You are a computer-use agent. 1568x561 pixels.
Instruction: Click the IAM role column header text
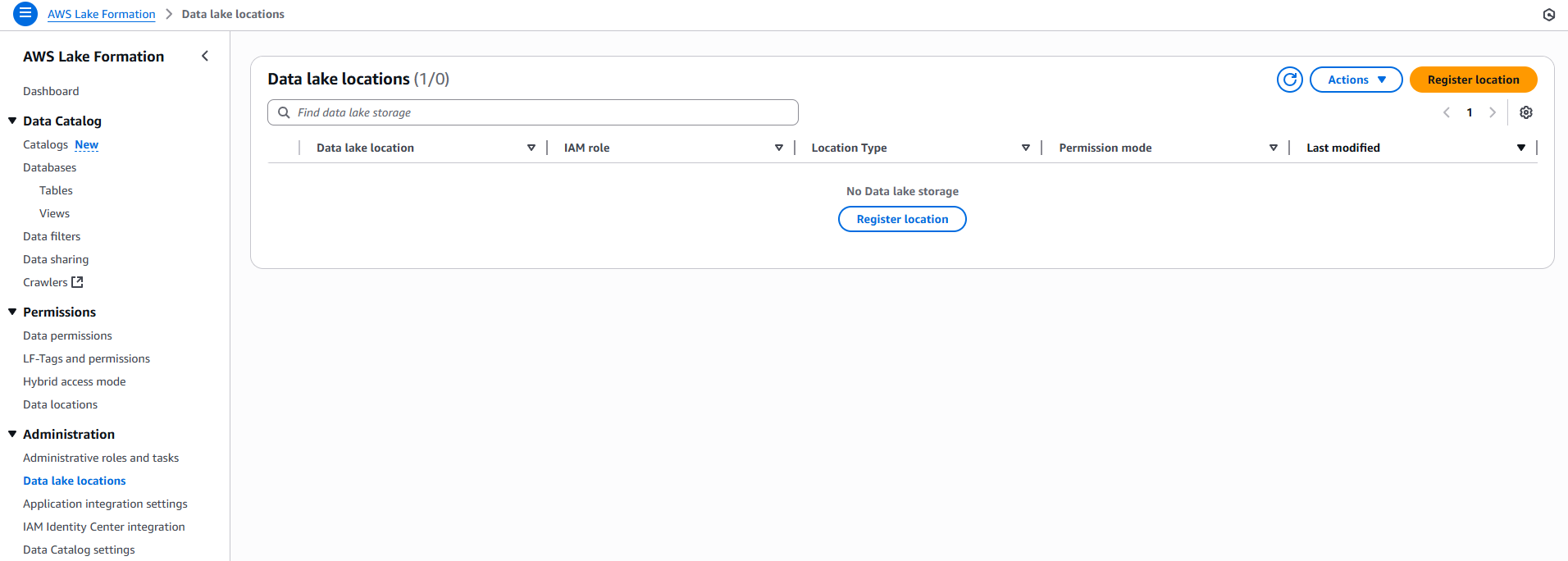[x=587, y=148]
